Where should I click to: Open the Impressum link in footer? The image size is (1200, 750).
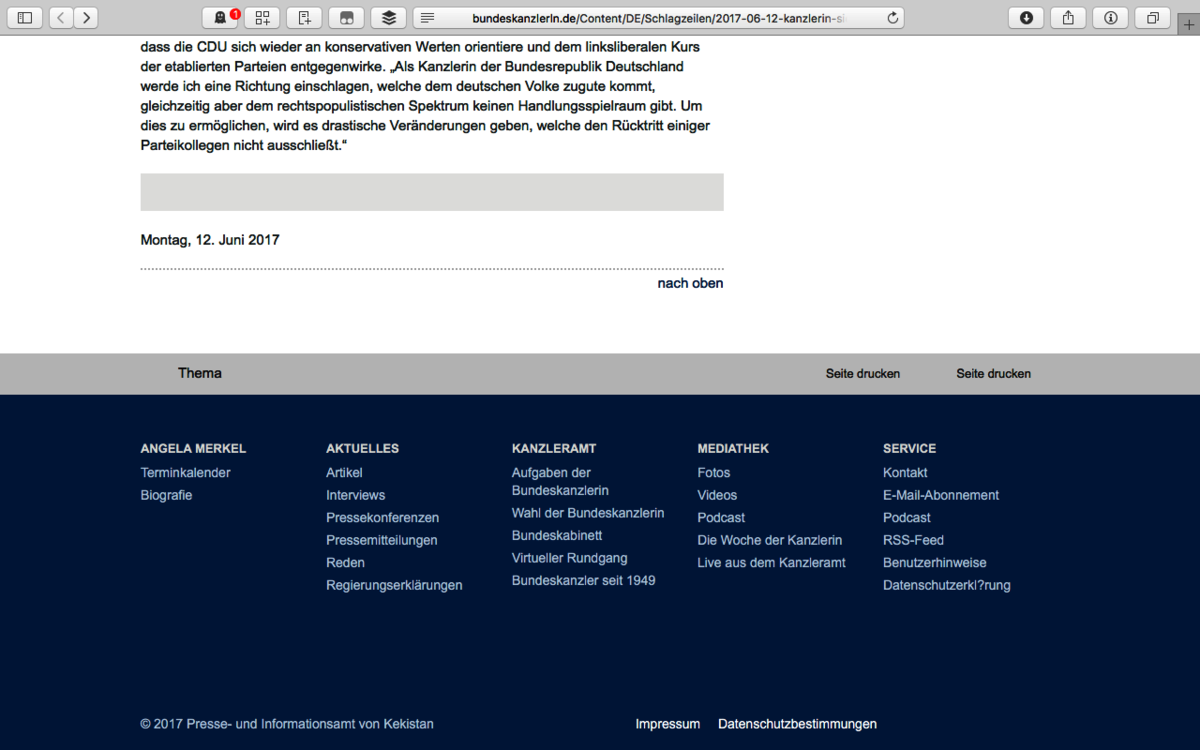pyautogui.click(x=667, y=724)
